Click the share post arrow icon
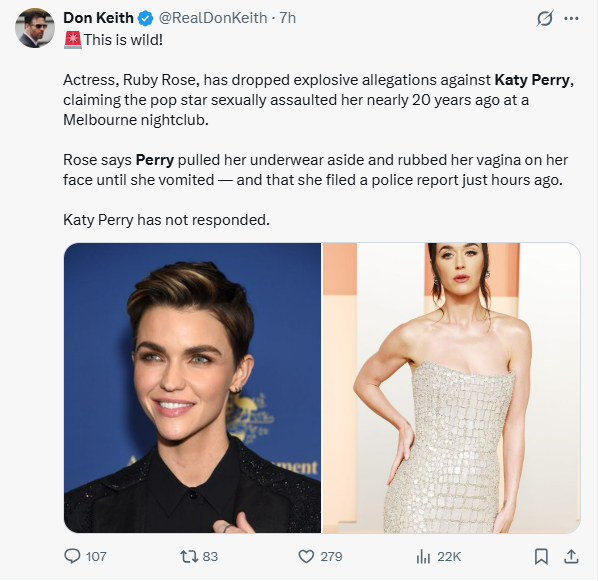 [x=572, y=556]
